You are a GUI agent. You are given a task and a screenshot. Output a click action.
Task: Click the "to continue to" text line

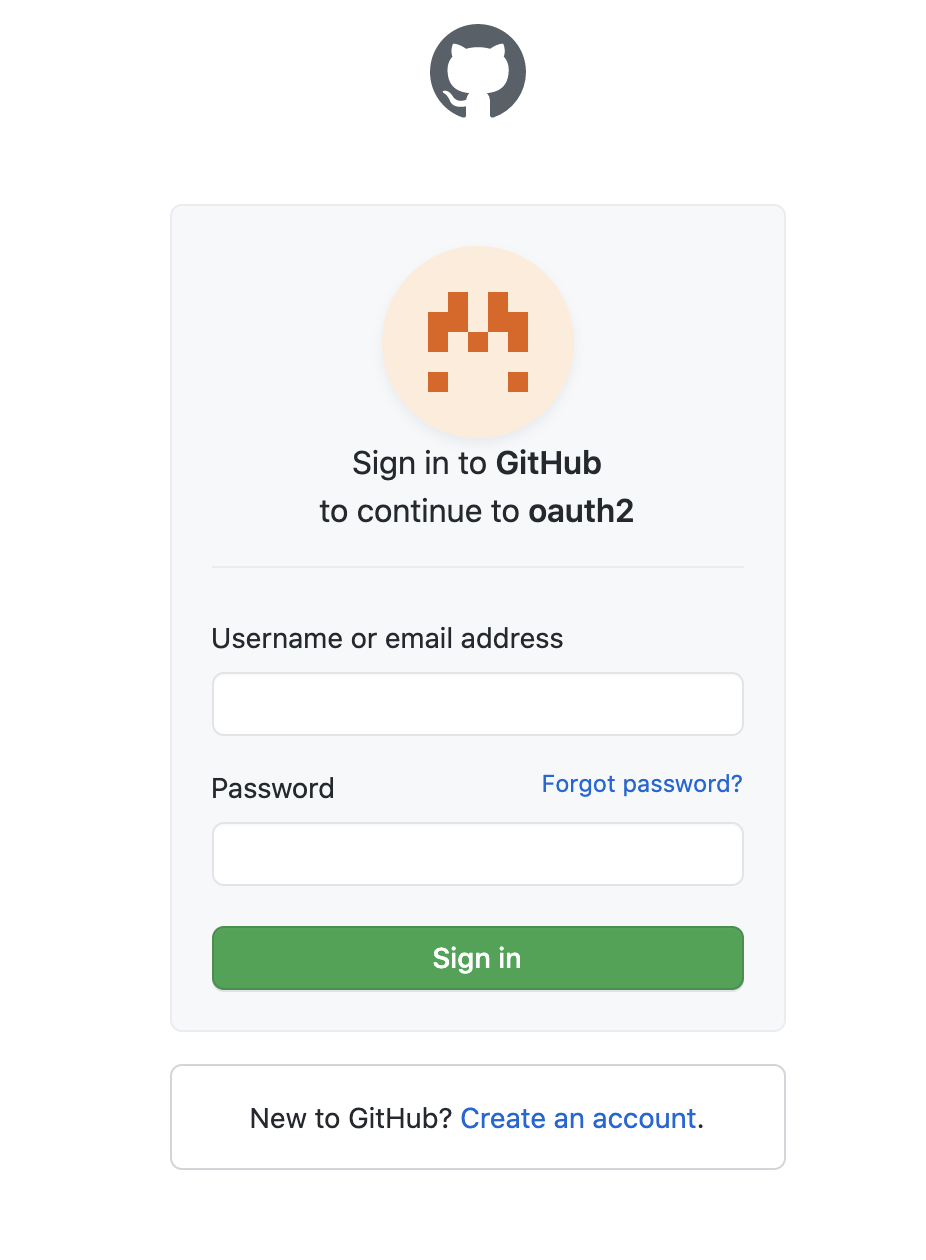[420, 512]
